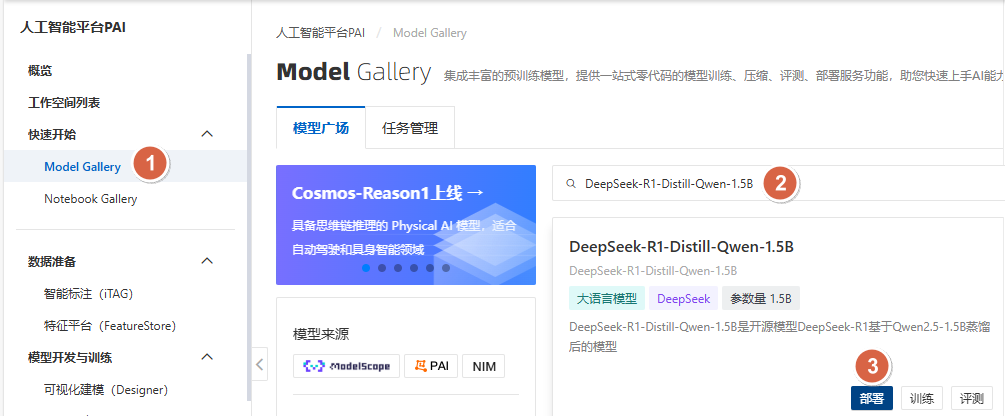Collapse the 模型开发与训练 section chevron
The image size is (1005, 416).
tap(206, 356)
